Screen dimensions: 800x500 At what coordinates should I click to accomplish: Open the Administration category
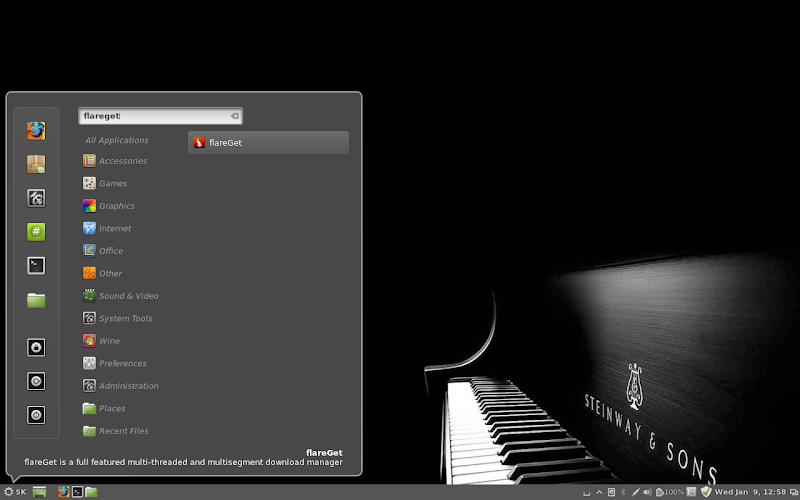click(x=120, y=386)
